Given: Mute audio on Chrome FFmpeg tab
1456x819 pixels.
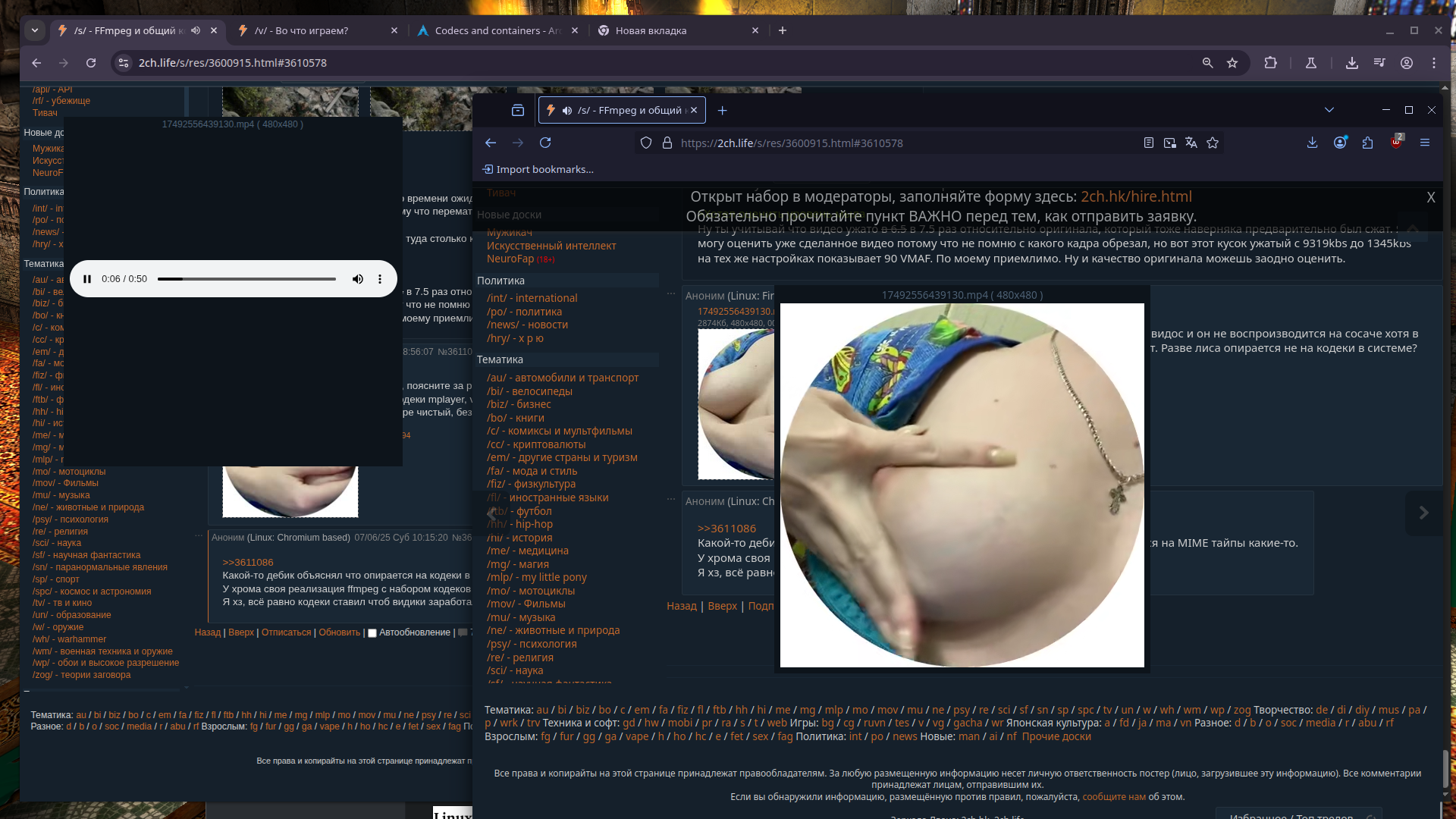Looking at the screenshot, I should coord(196,30).
